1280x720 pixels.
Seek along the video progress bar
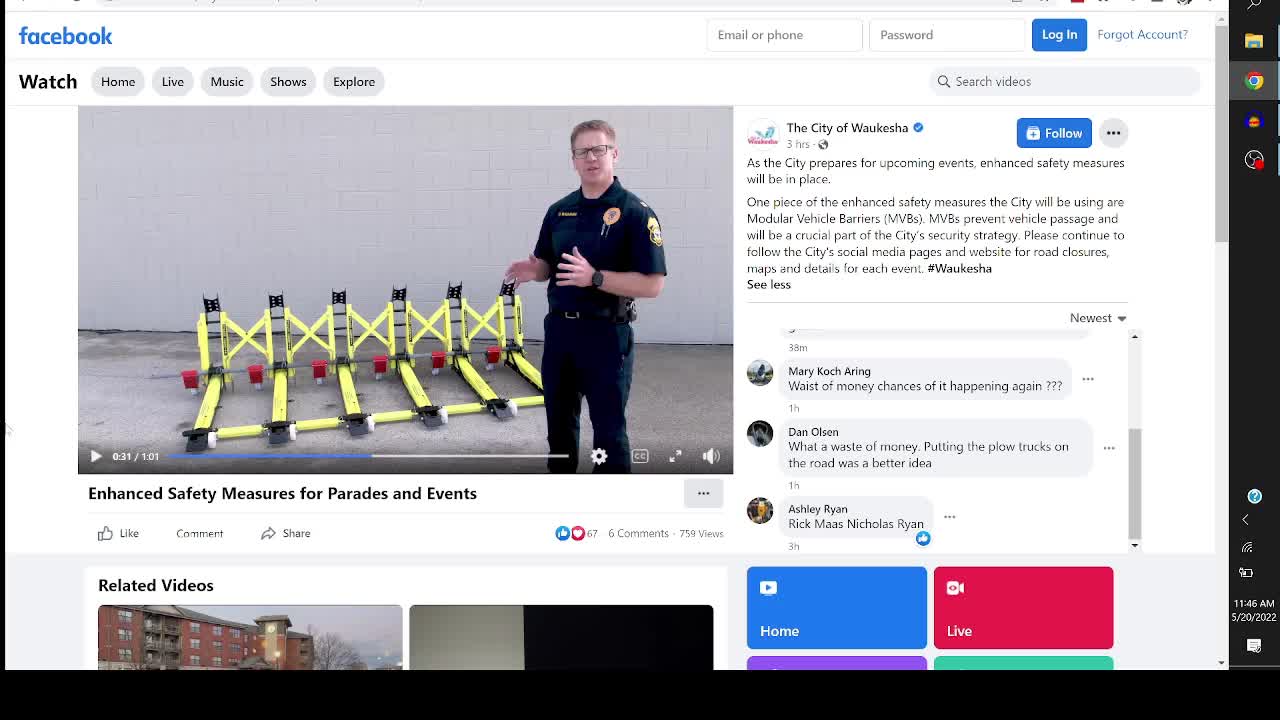point(368,456)
